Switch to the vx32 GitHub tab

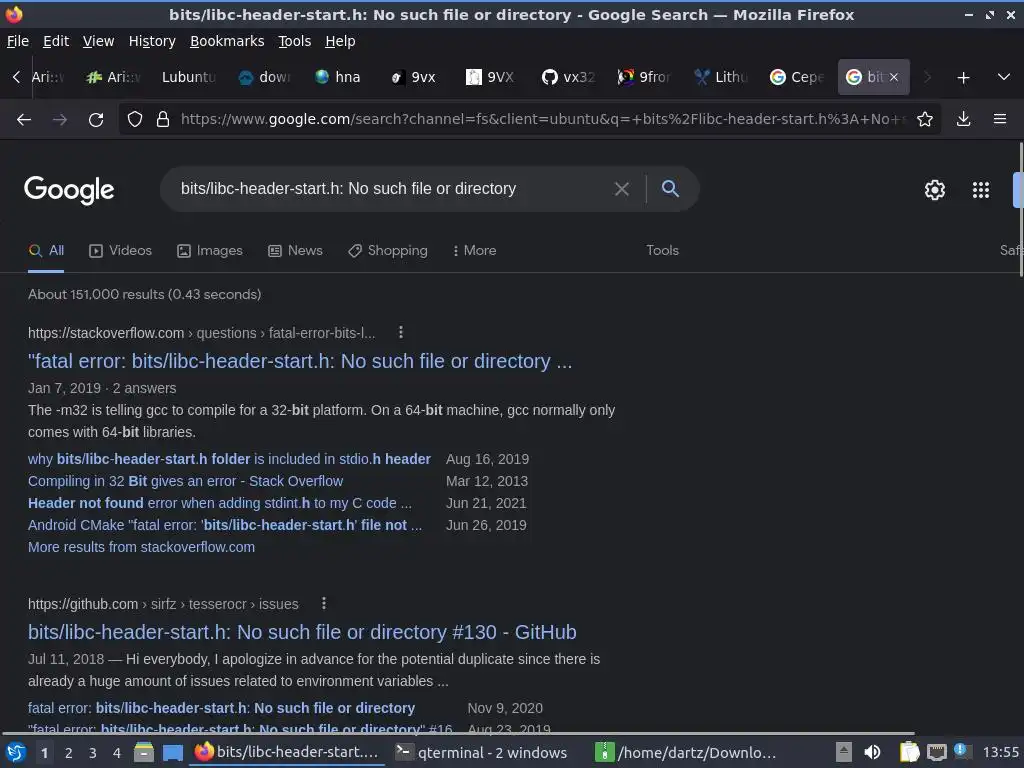pos(568,77)
